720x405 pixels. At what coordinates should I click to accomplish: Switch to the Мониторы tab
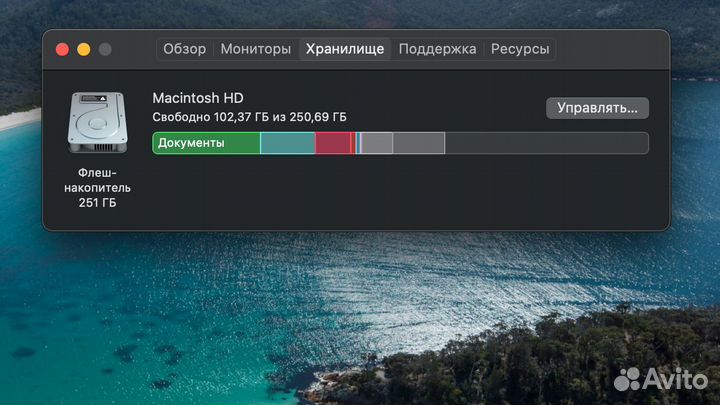point(256,49)
